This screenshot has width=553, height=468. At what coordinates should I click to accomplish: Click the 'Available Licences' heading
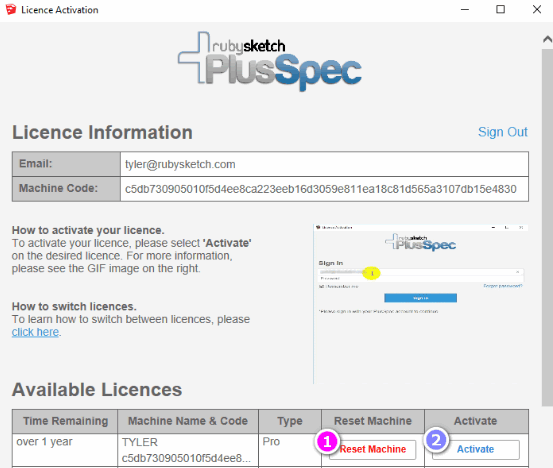[97, 390]
